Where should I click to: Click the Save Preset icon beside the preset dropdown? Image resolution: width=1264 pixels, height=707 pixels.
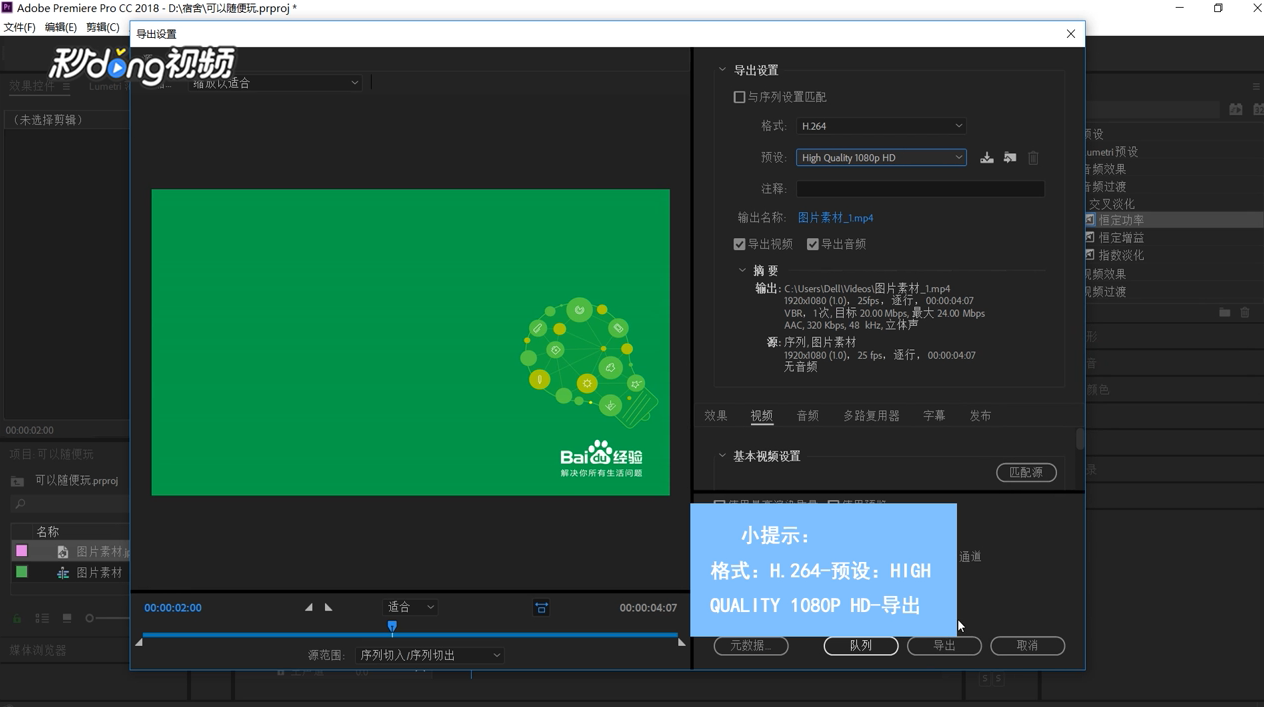coord(987,158)
